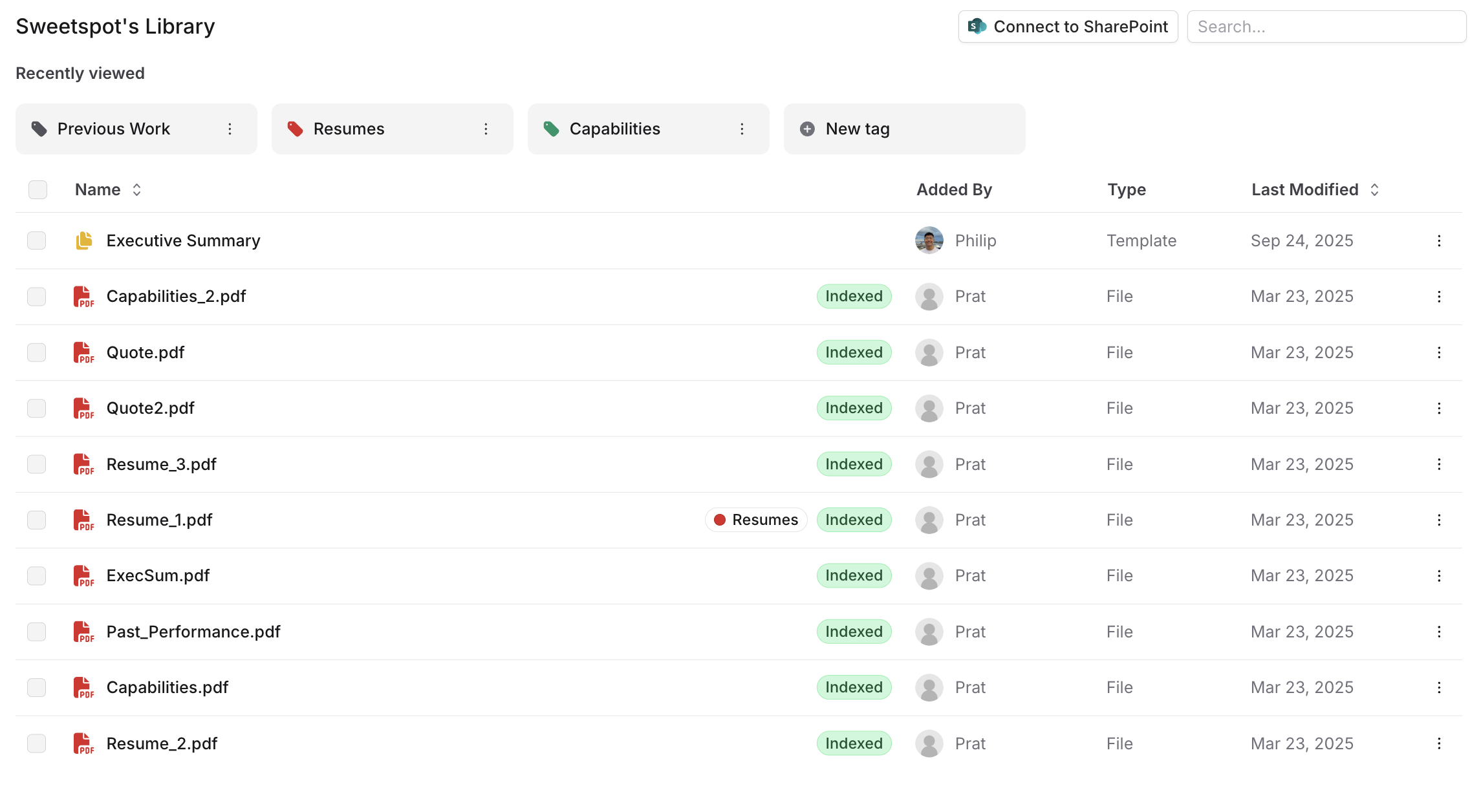The image size is (1481, 812).
Task: Open Previous Work tag options menu
Action: (230, 129)
